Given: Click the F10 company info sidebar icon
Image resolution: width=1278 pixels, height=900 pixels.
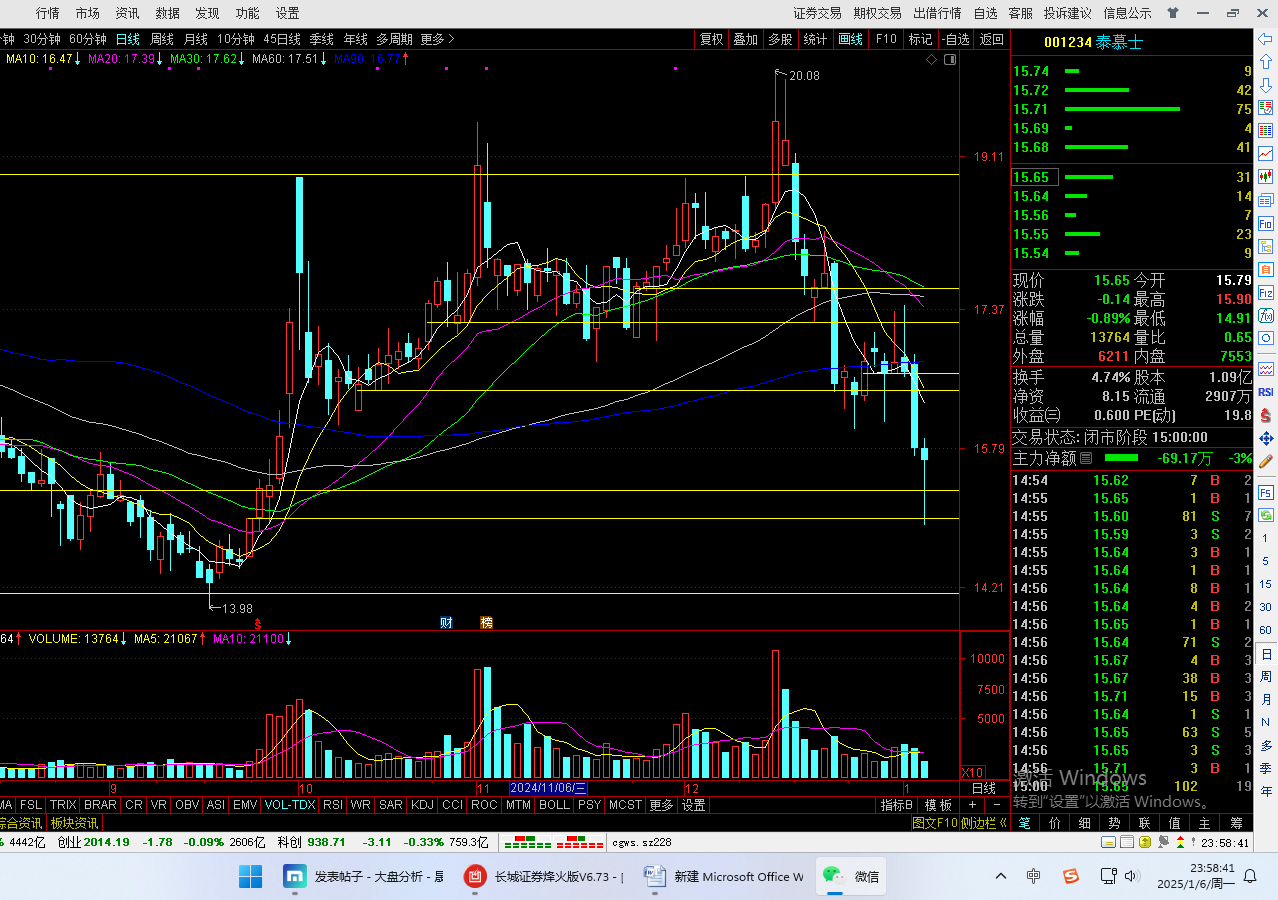Looking at the screenshot, I should [x=1266, y=223].
